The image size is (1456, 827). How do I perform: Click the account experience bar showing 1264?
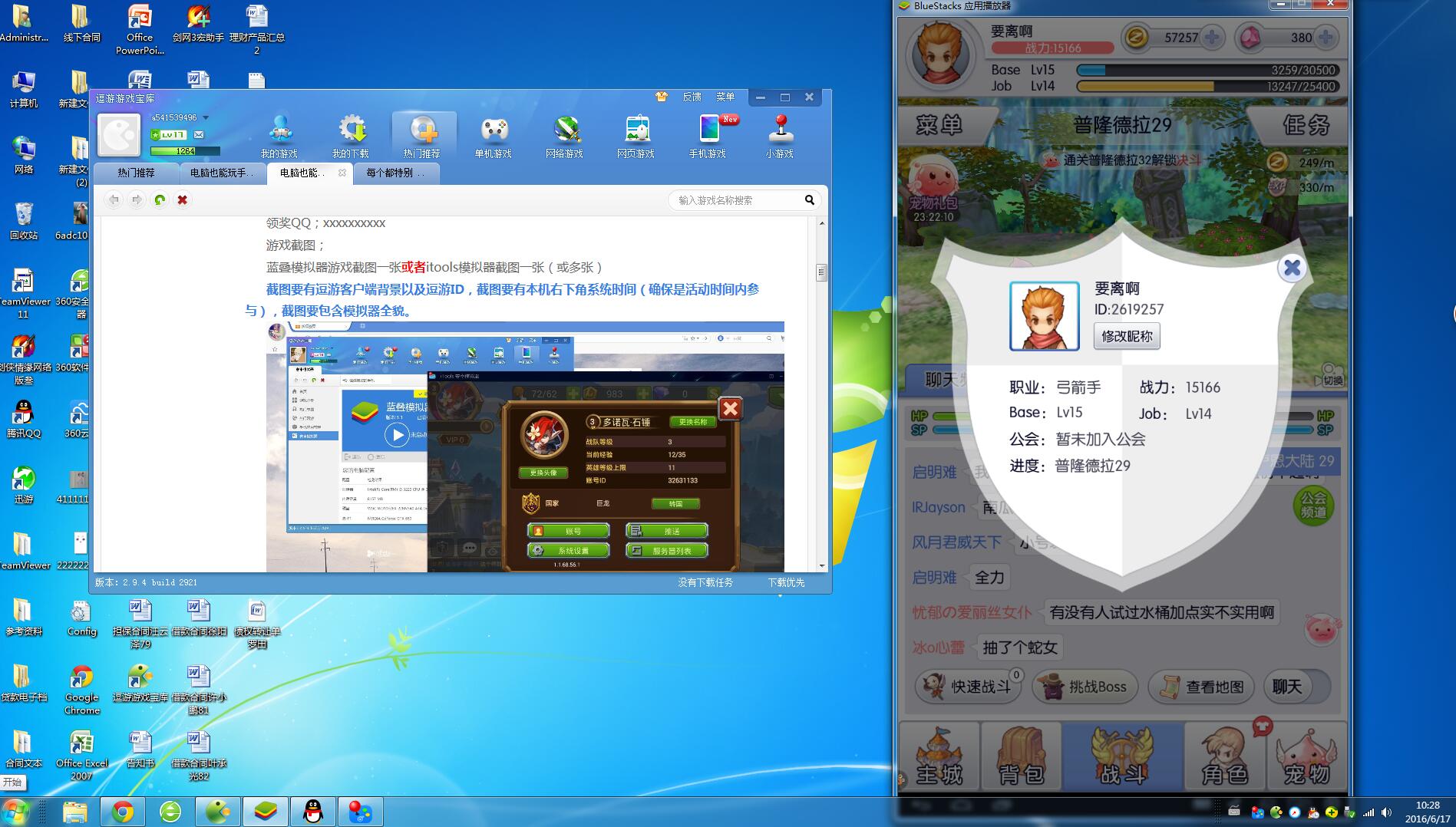(185, 151)
